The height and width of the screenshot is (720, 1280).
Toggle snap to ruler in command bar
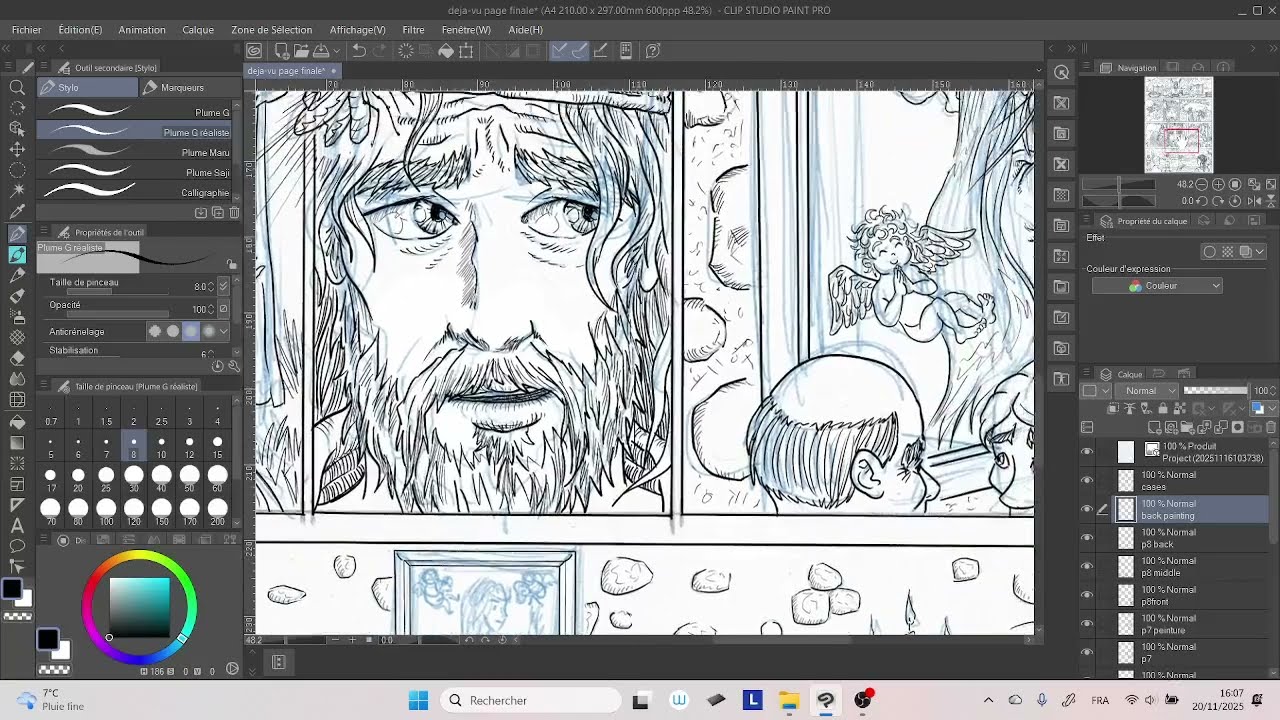[560, 51]
